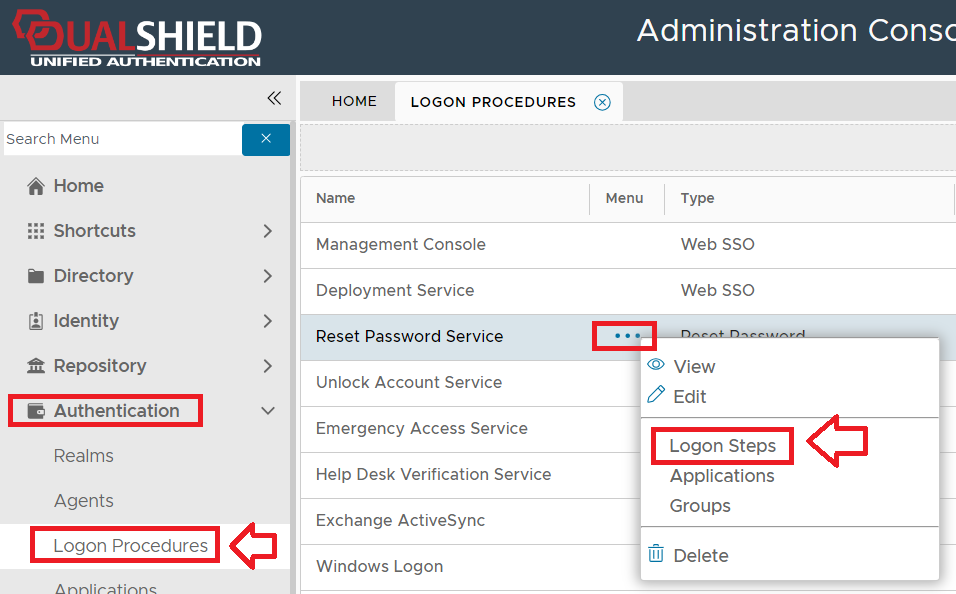
Task: Switch to the HOME tab
Action: click(354, 101)
